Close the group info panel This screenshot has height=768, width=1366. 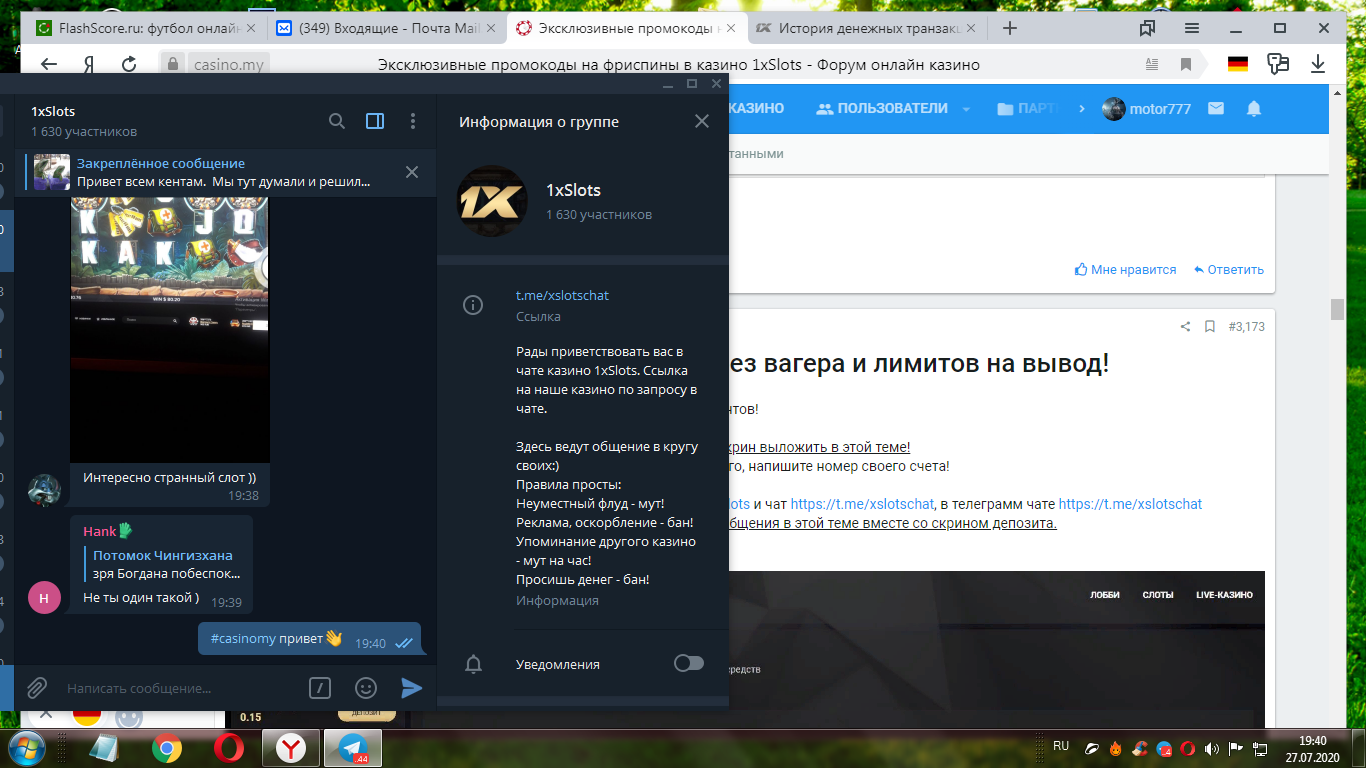click(x=702, y=121)
